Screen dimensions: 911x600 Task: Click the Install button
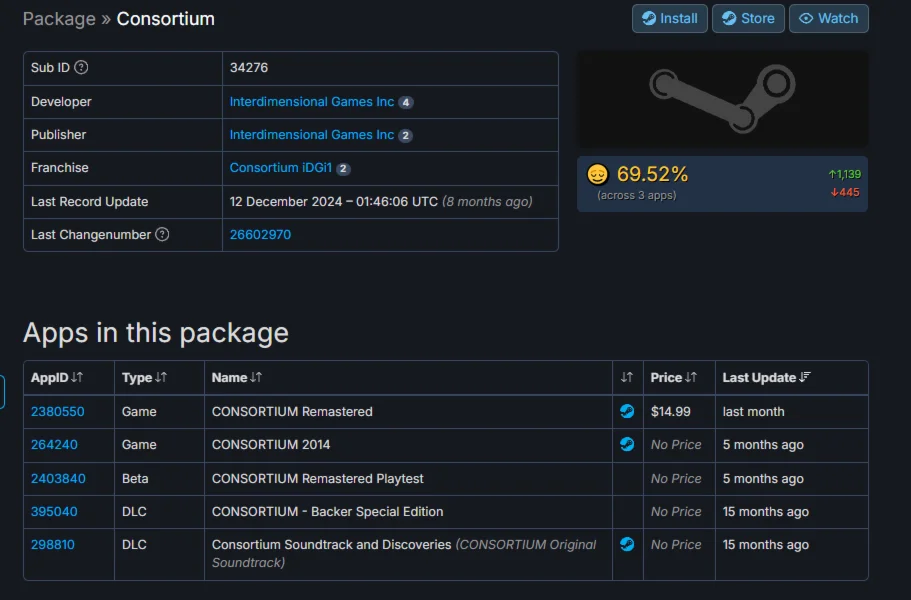tap(669, 18)
